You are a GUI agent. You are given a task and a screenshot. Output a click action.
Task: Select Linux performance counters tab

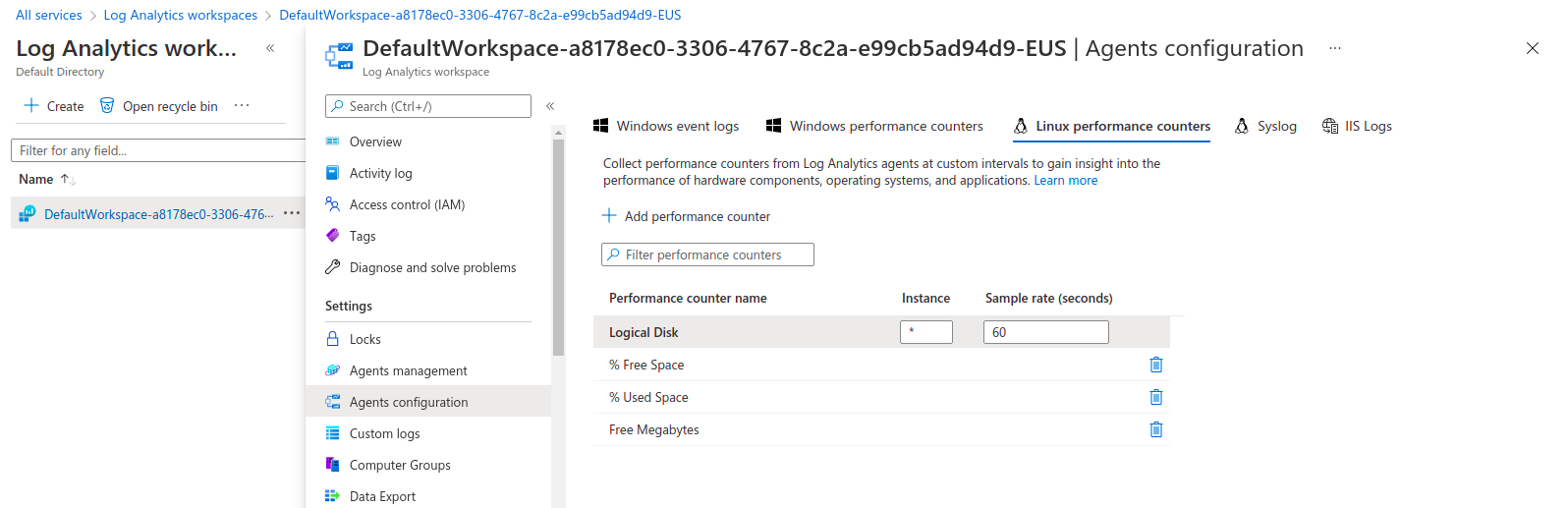1112,126
